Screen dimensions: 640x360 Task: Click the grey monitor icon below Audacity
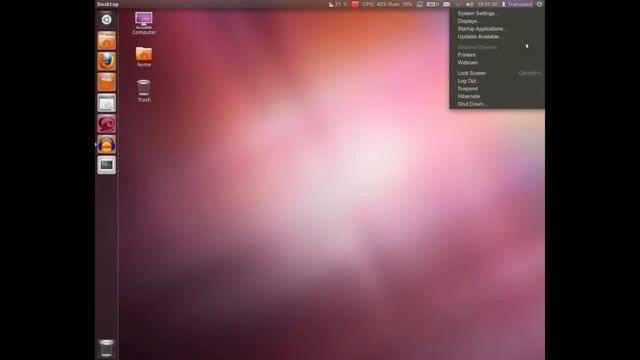click(107, 165)
